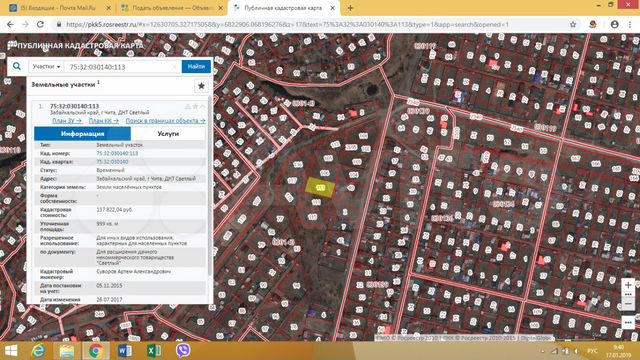This screenshot has width=640, height=360.
Task: Launch Excel from the taskbar
Action: tap(154, 351)
